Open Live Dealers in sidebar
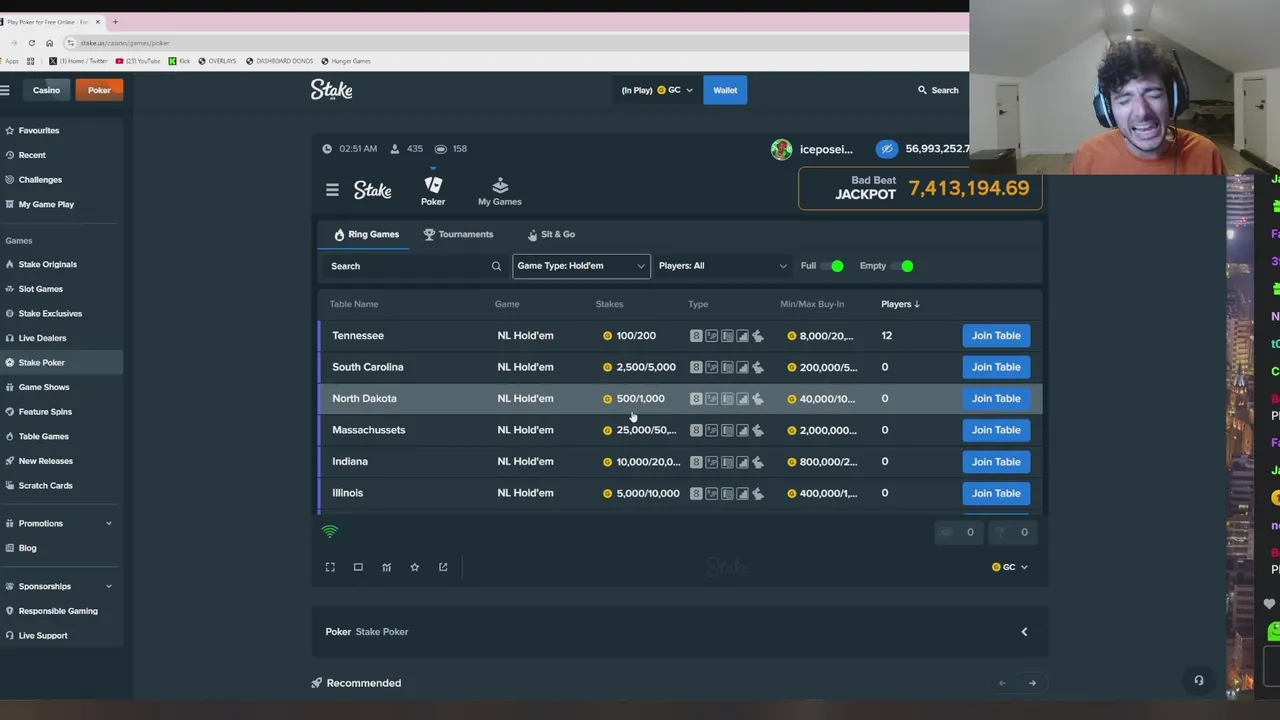This screenshot has width=1280, height=720. coord(61,338)
